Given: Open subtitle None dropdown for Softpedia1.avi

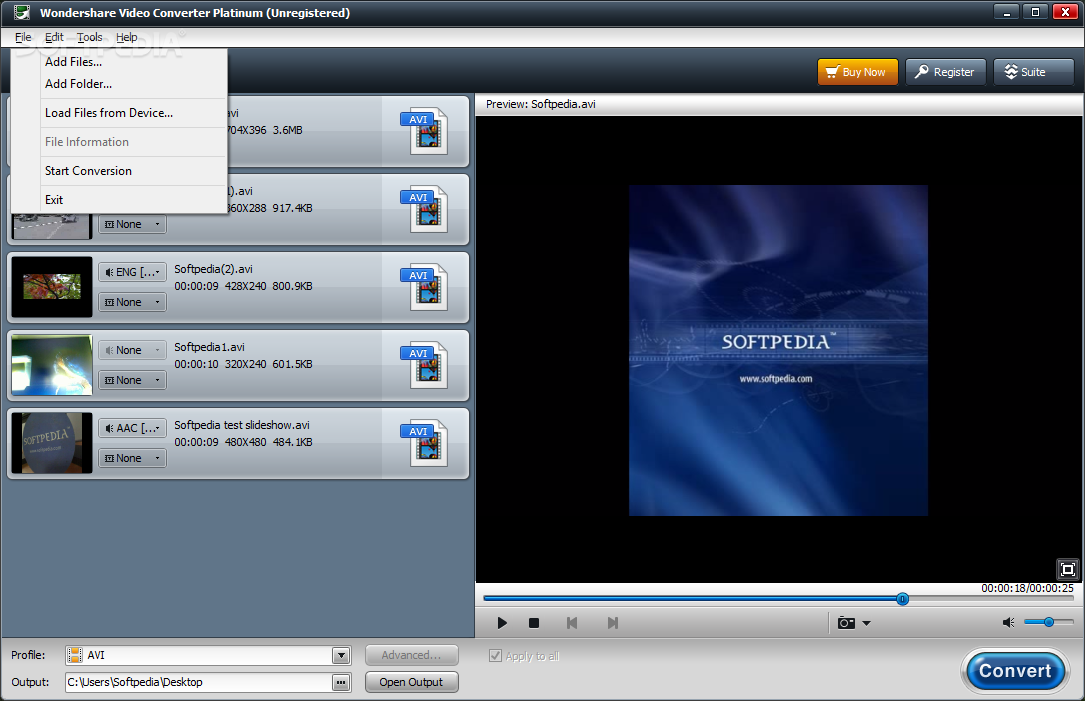Looking at the screenshot, I should tap(132, 381).
